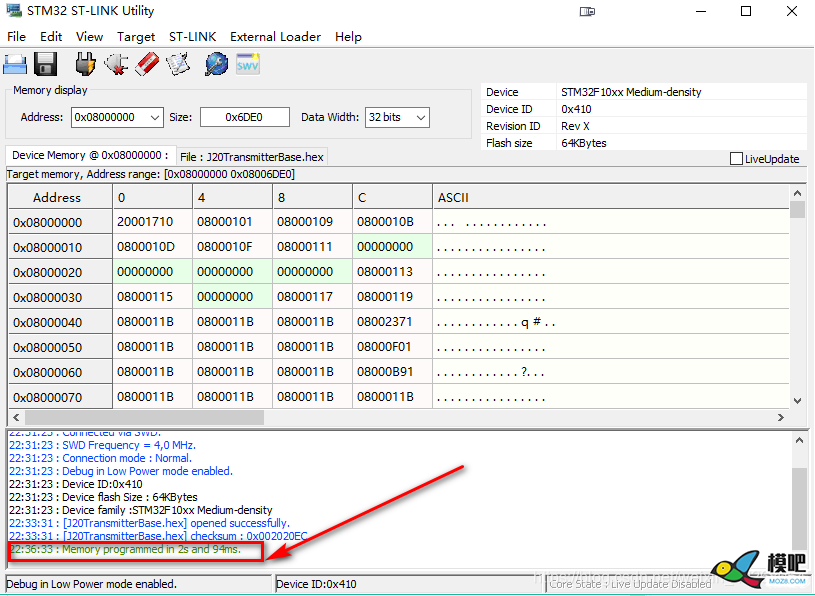The image size is (815, 596).
Task: Click memory cell 08000109
Action: click(312, 222)
